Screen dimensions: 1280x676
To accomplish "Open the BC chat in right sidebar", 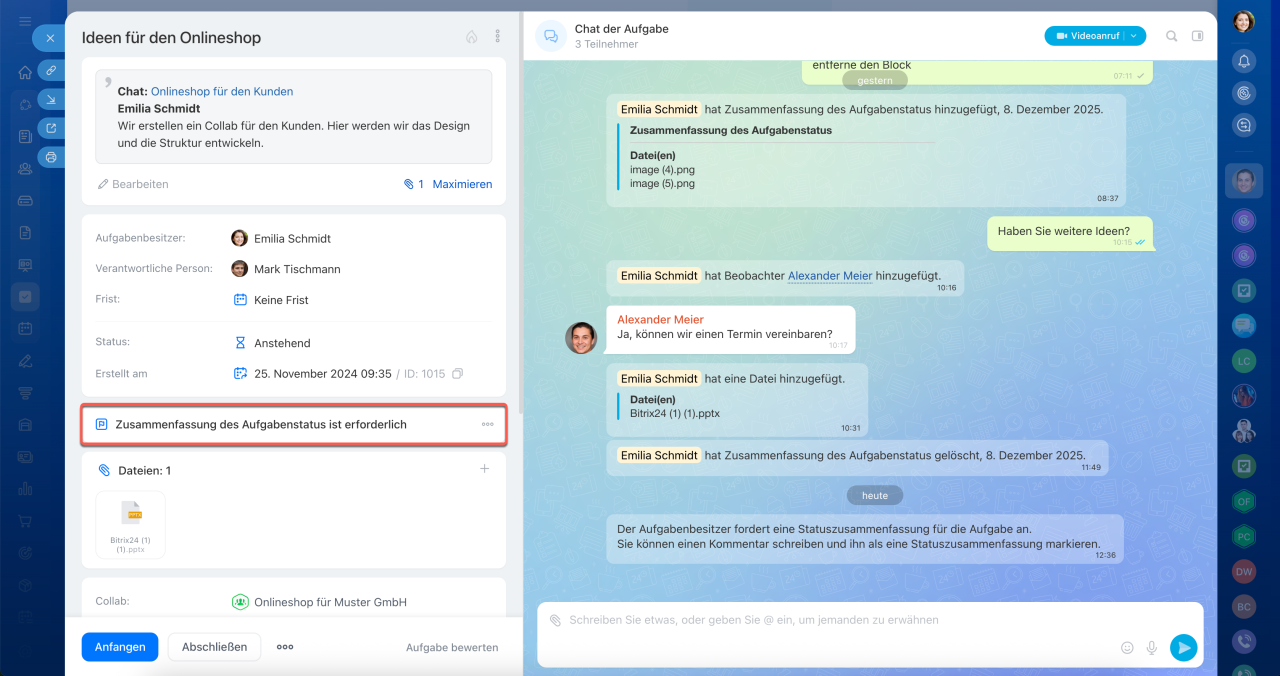I will click(x=1244, y=607).
